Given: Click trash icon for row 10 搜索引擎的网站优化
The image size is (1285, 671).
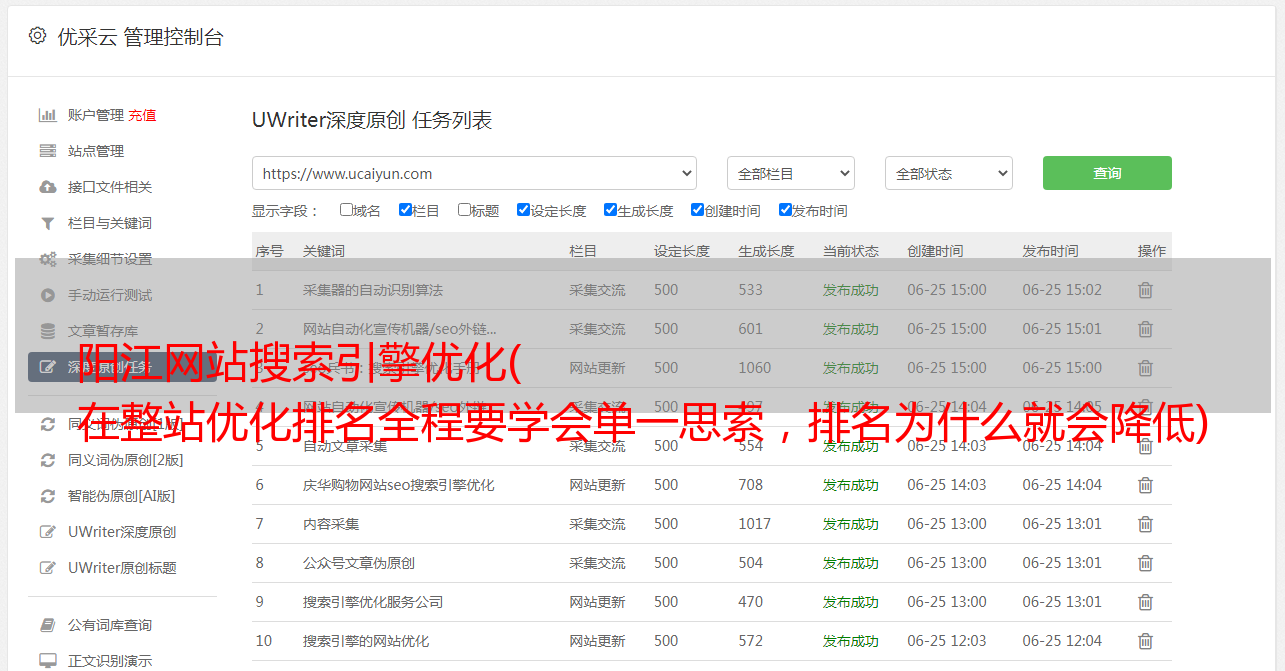Looking at the screenshot, I should (1145, 641).
